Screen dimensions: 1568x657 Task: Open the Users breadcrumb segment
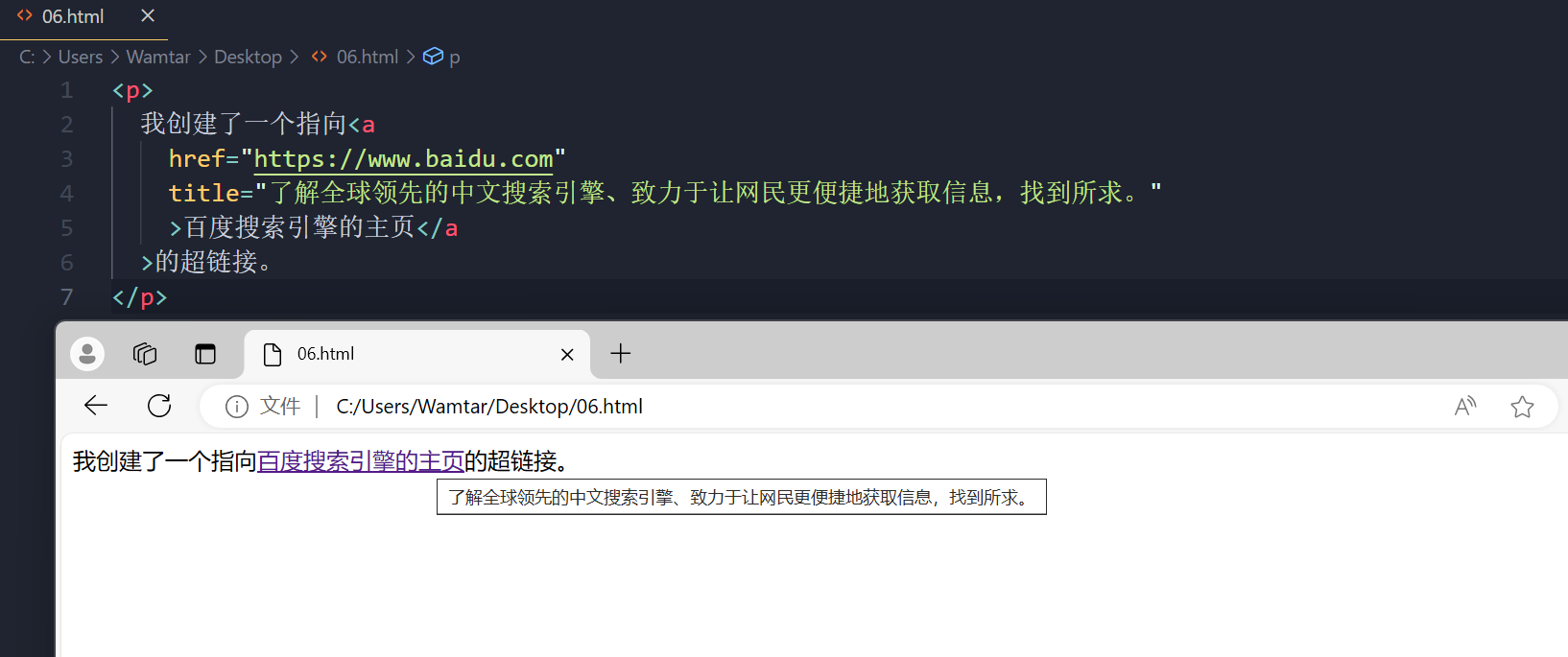tap(81, 58)
